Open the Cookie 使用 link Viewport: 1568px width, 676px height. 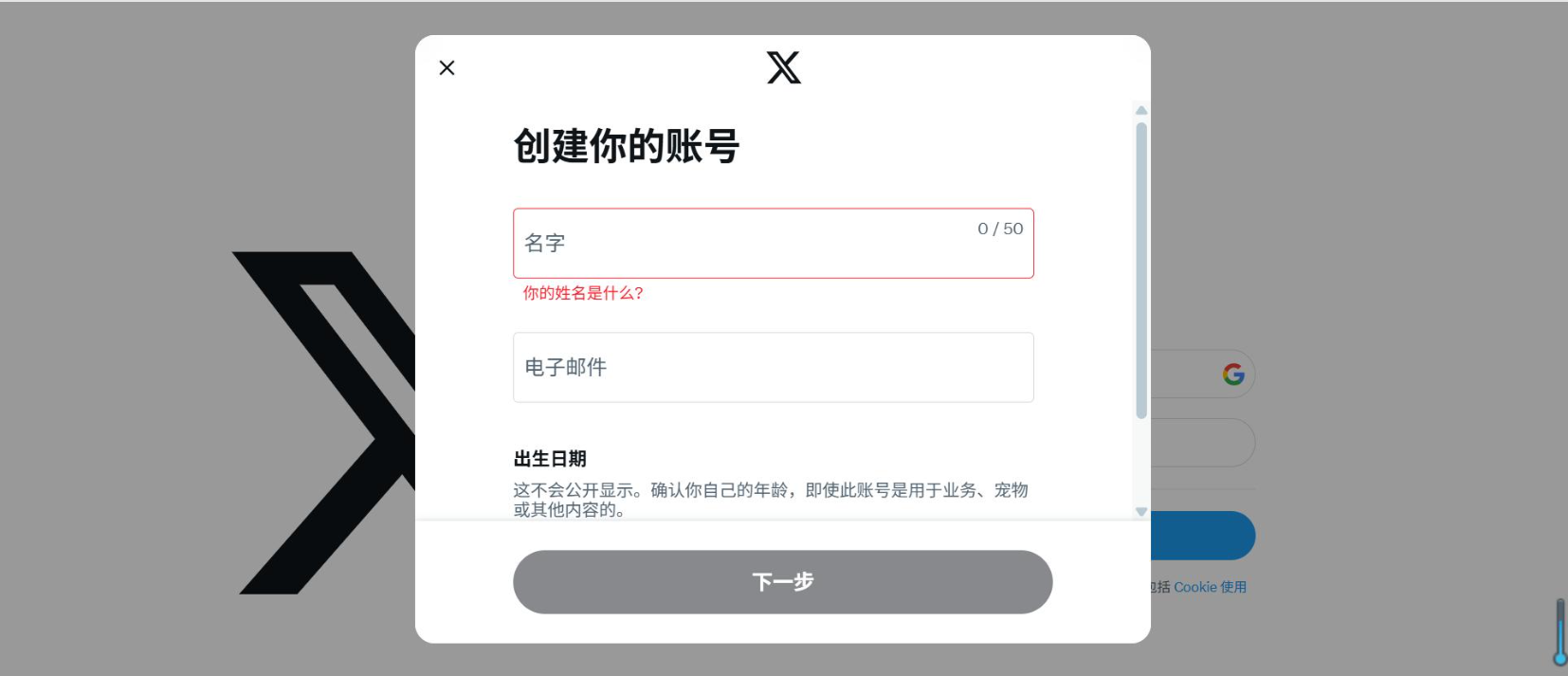[1210, 587]
